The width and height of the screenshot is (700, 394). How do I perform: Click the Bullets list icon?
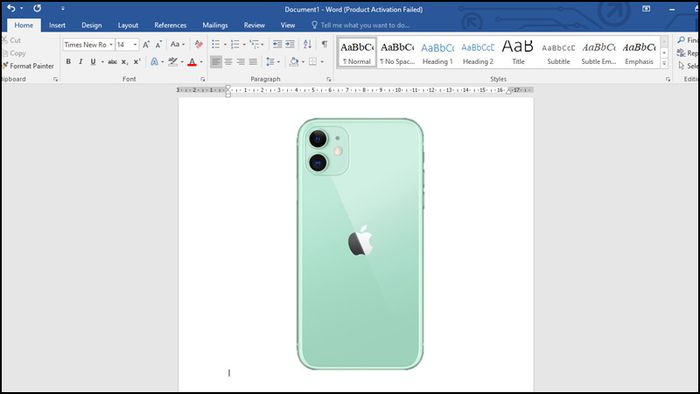click(x=216, y=44)
